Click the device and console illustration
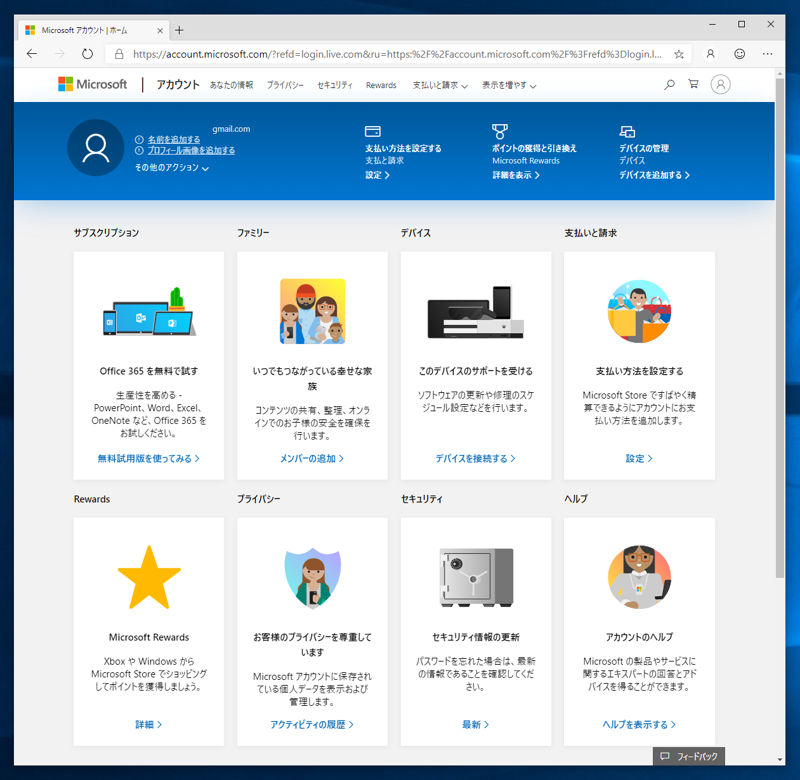Screen dimensions: 800x780 click(476, 312)
